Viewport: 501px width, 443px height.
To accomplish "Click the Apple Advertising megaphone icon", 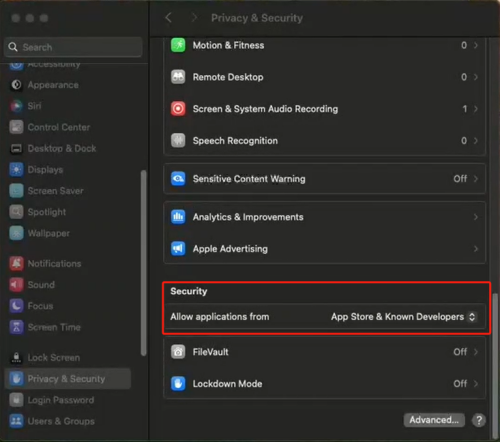I will 178,249.
